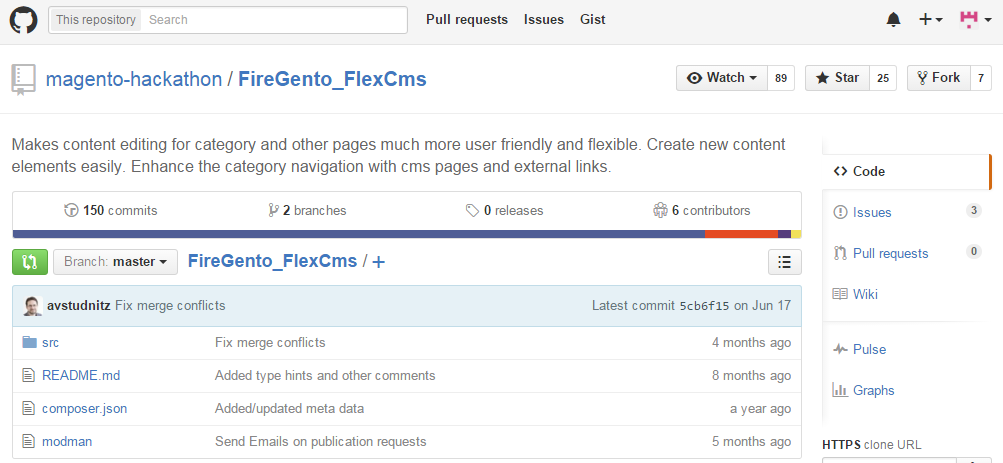Expand the Branch: master dropdown
The height and width of the screenshot is (463, 1003).
point(115,262)
